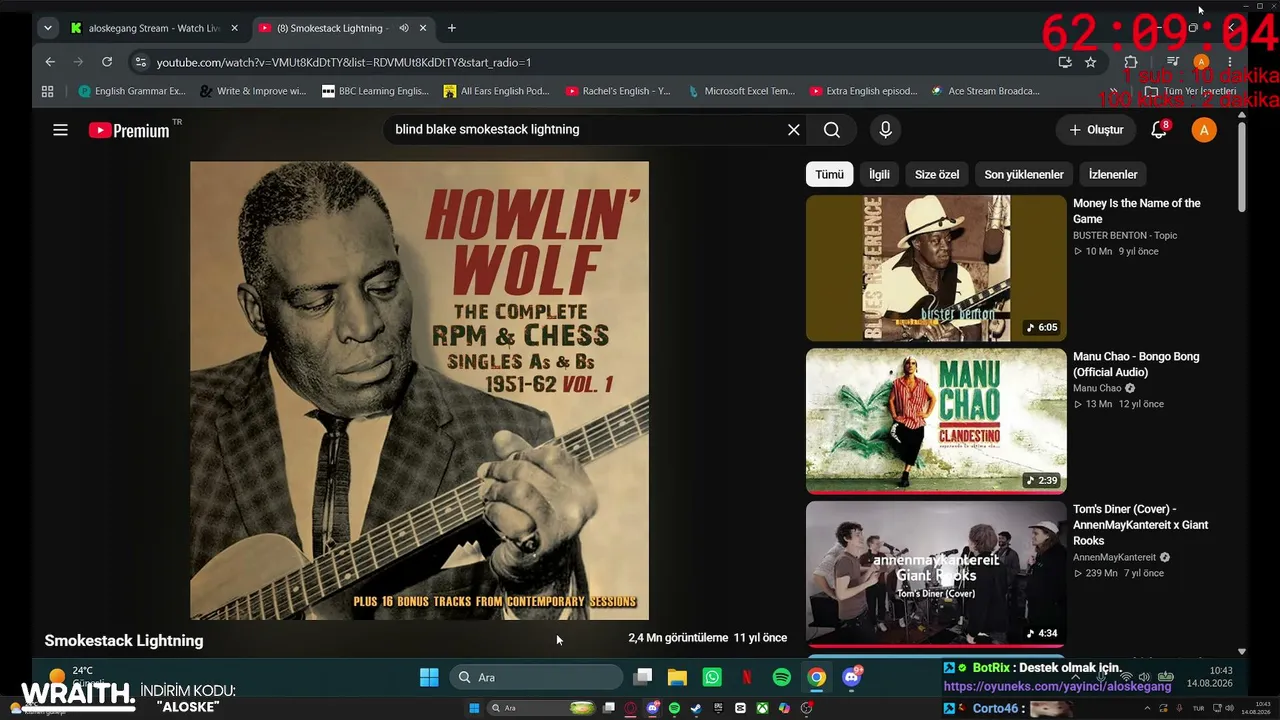Open WhatsApp from taskbar
The width and height of the screenshot is (1280, 720).
pyautogui.click(x=712, y=678)
